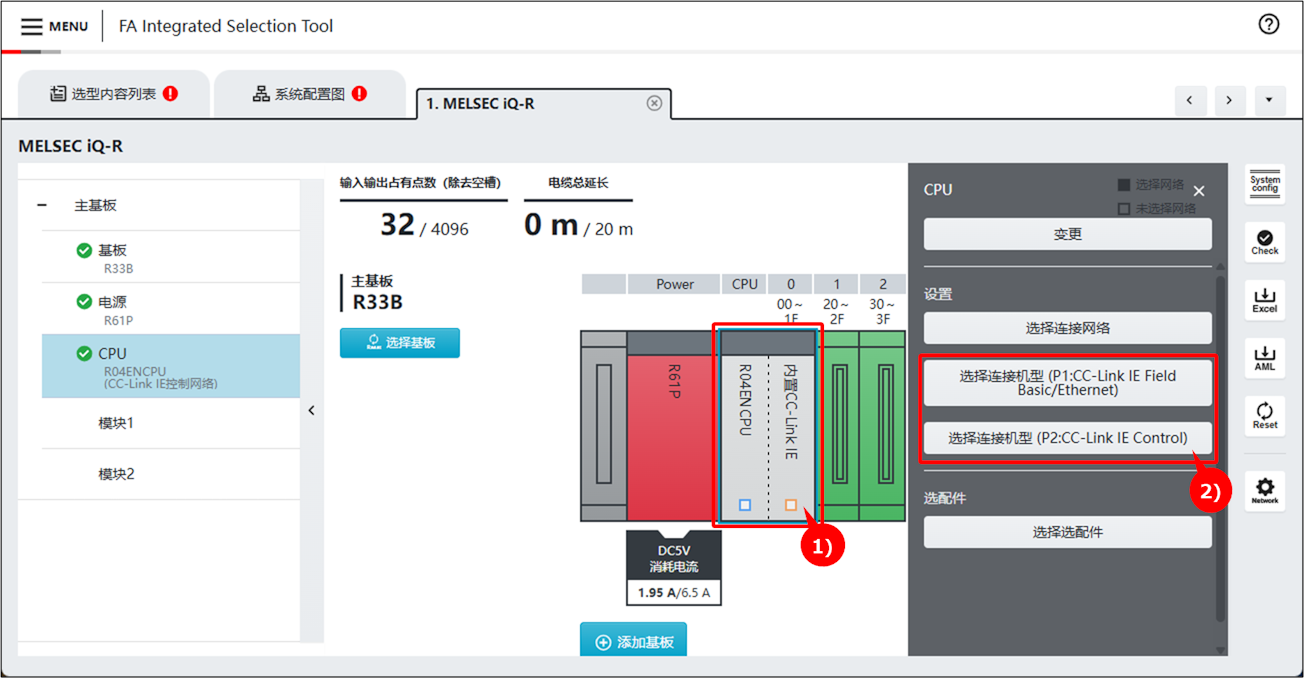Click blue square on R04ENCPU module
Viewport: 1304px width, 678px height.
(x=744, y=505)
